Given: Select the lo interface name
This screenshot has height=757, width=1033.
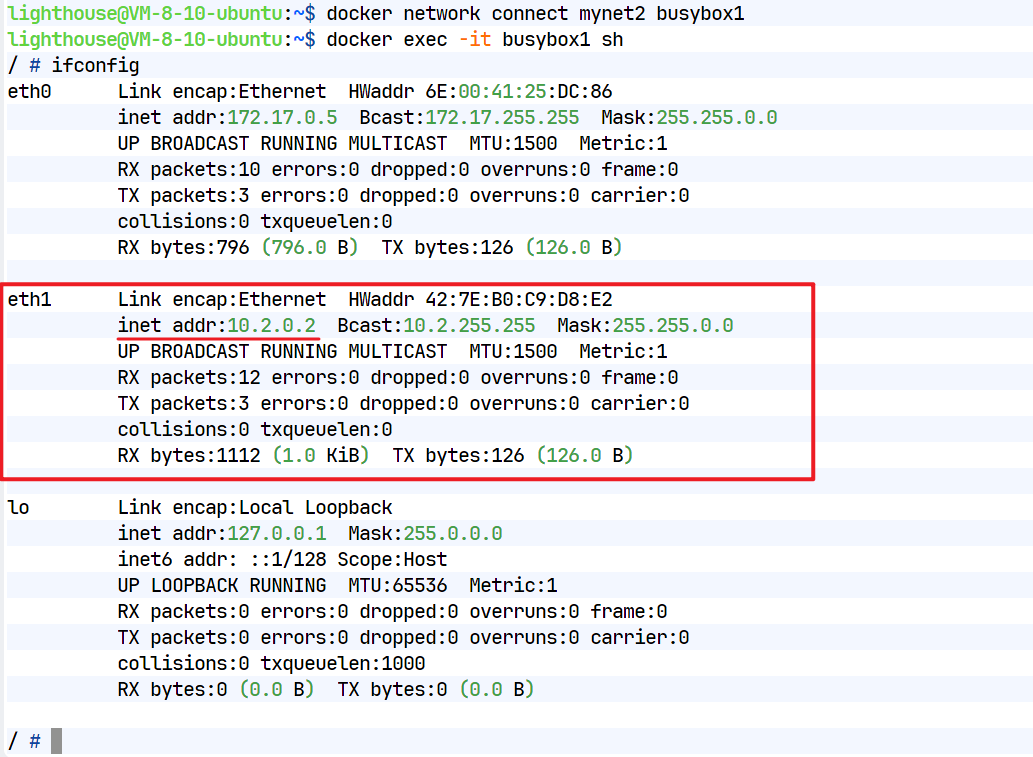Looking at the screenshot, I should pyautogui.click(x=18, y=507).
